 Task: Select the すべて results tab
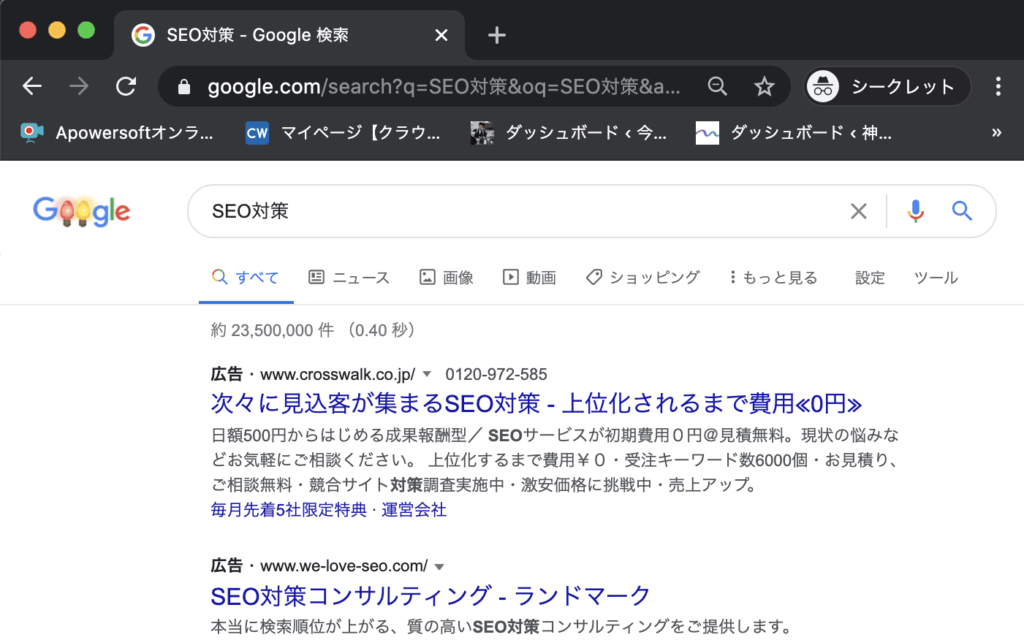(246, 278)
